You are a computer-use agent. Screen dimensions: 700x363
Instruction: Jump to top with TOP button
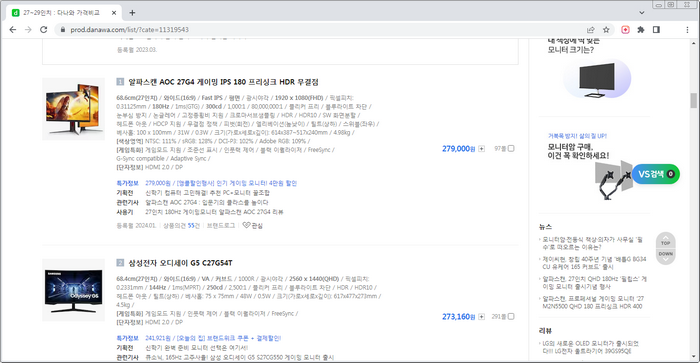click(666, 241)
